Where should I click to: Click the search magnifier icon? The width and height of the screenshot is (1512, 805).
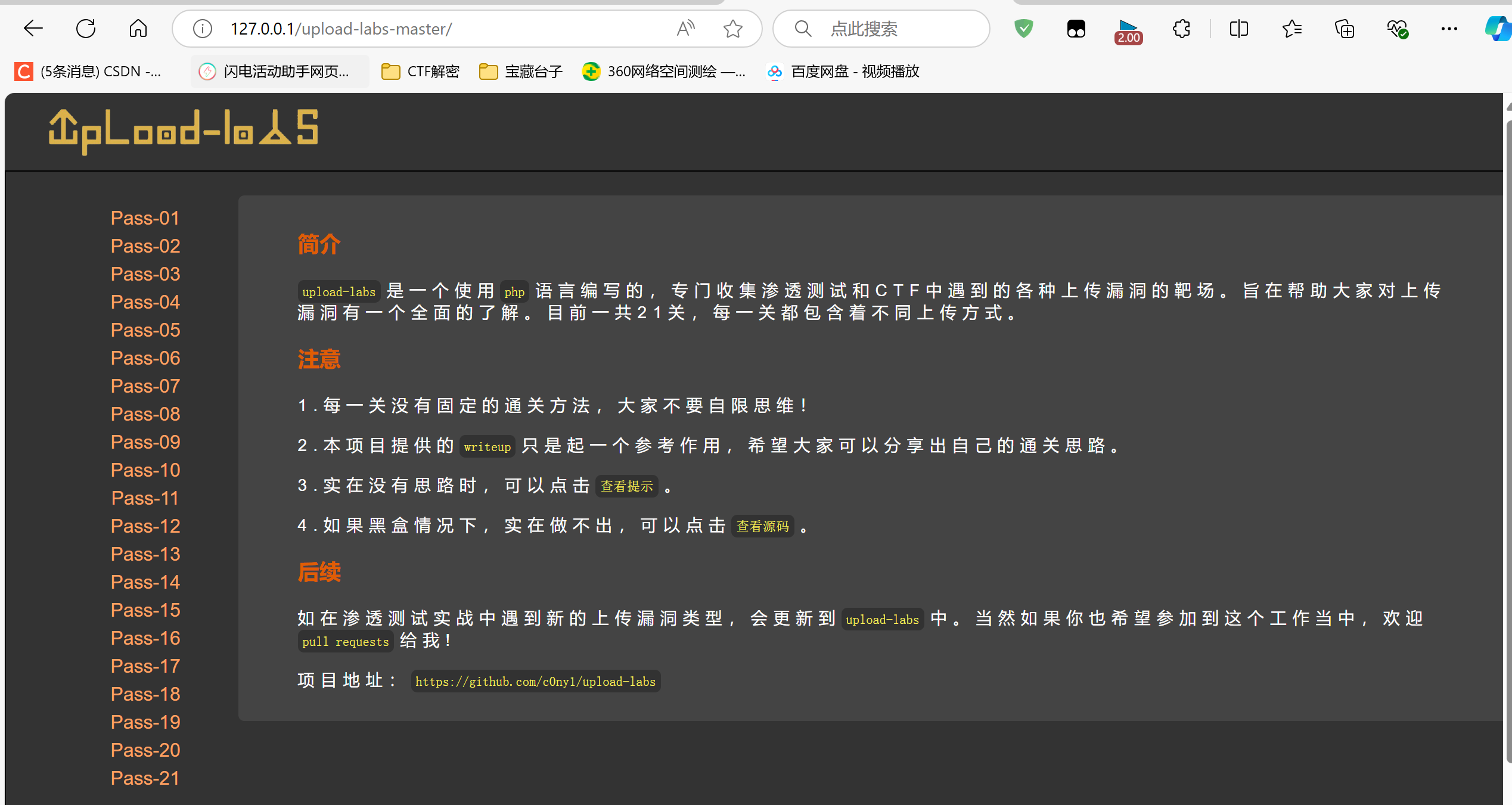point(803,29)
